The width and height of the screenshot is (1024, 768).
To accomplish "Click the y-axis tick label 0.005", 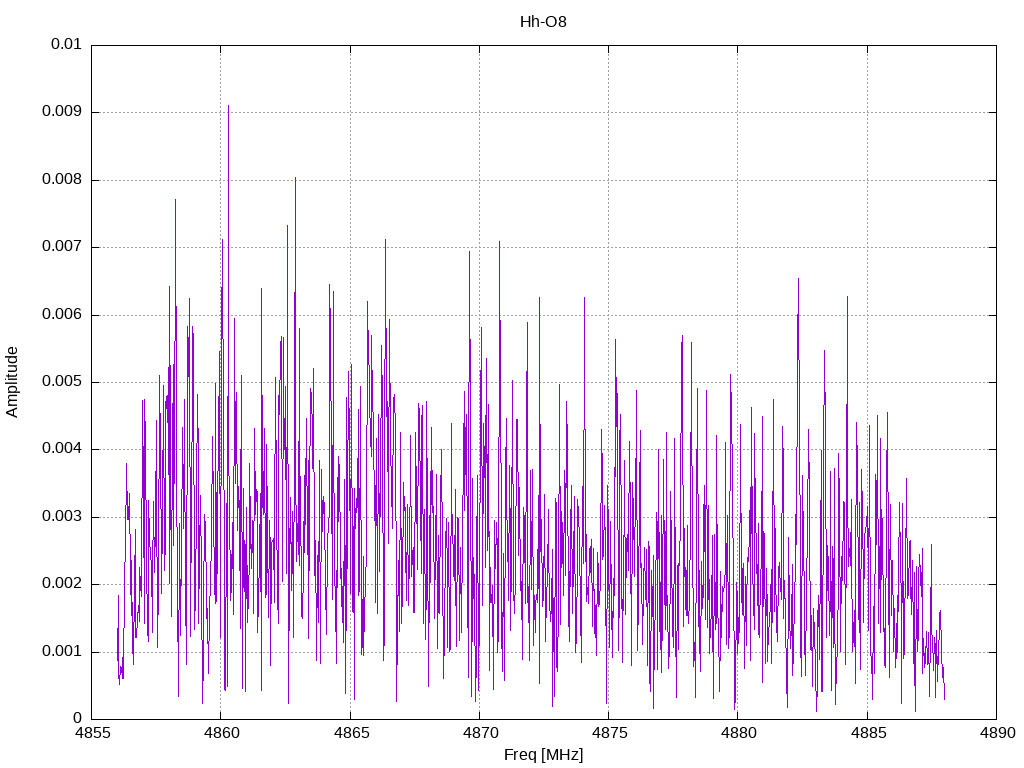I will [61, 381].
